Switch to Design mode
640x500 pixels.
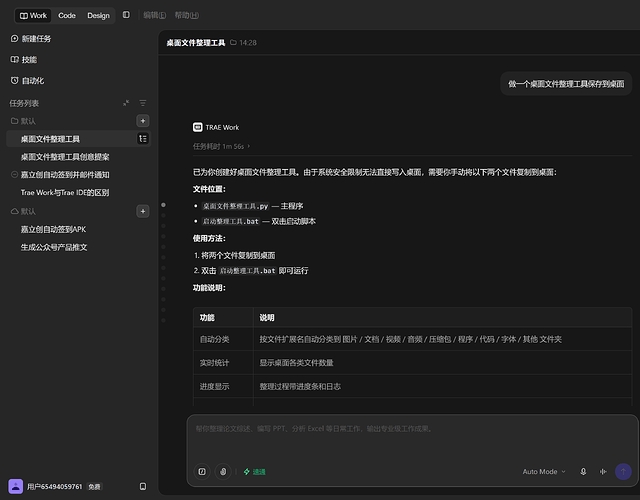(x=98, y=16)
